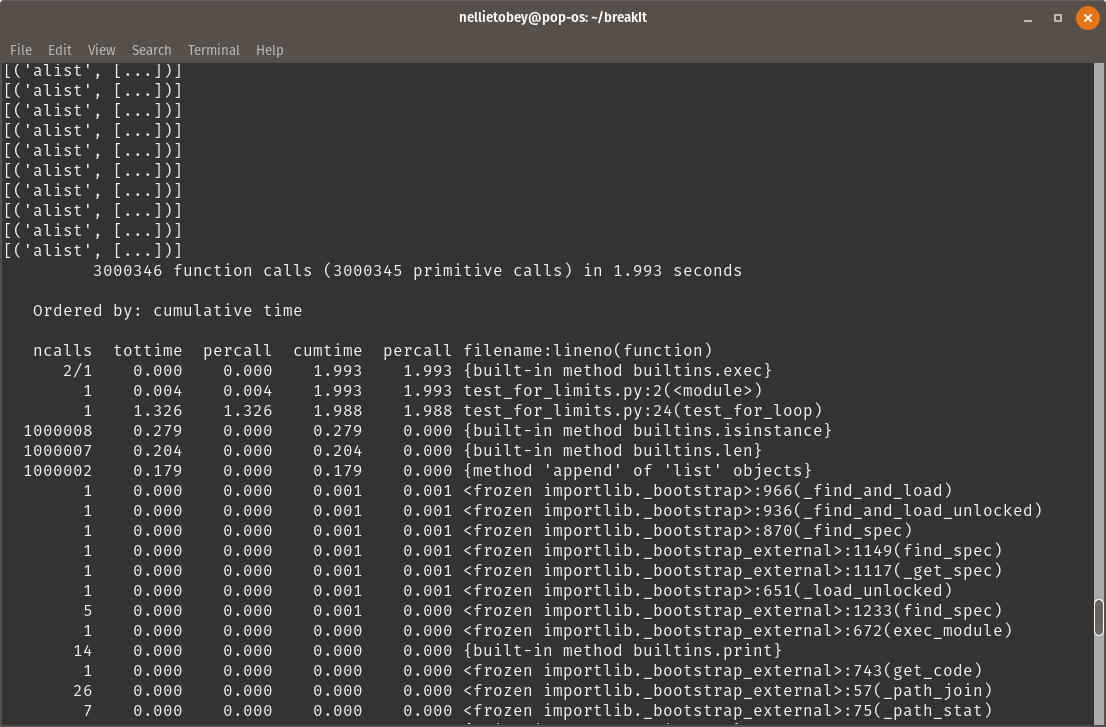Open the Search menu
Viewport: 1106px width, 727px height.
[151, 50]
